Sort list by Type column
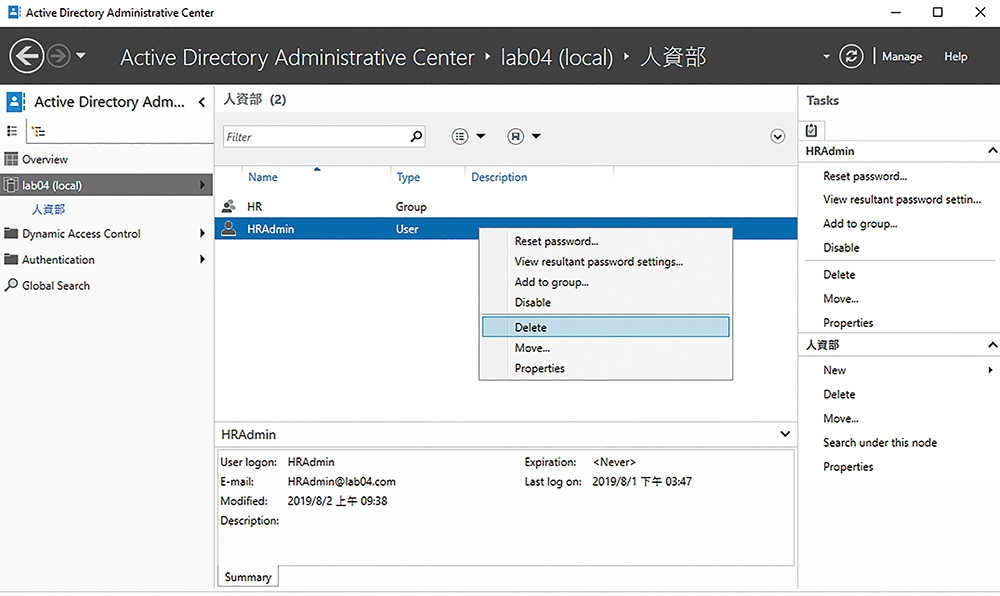Image resolution: width=1000 pixels, height=596 pixels. [408, 177]
